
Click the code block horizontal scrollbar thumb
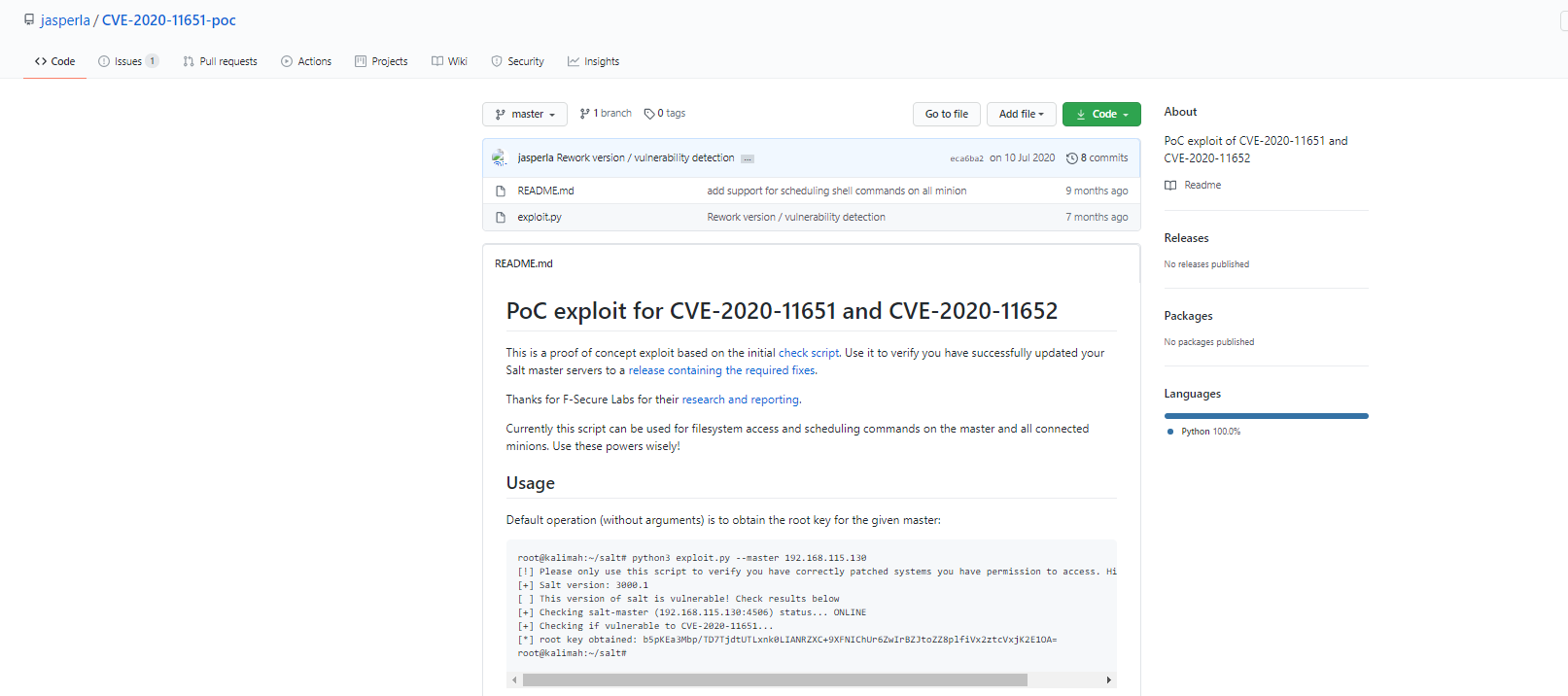coord(775,680)
